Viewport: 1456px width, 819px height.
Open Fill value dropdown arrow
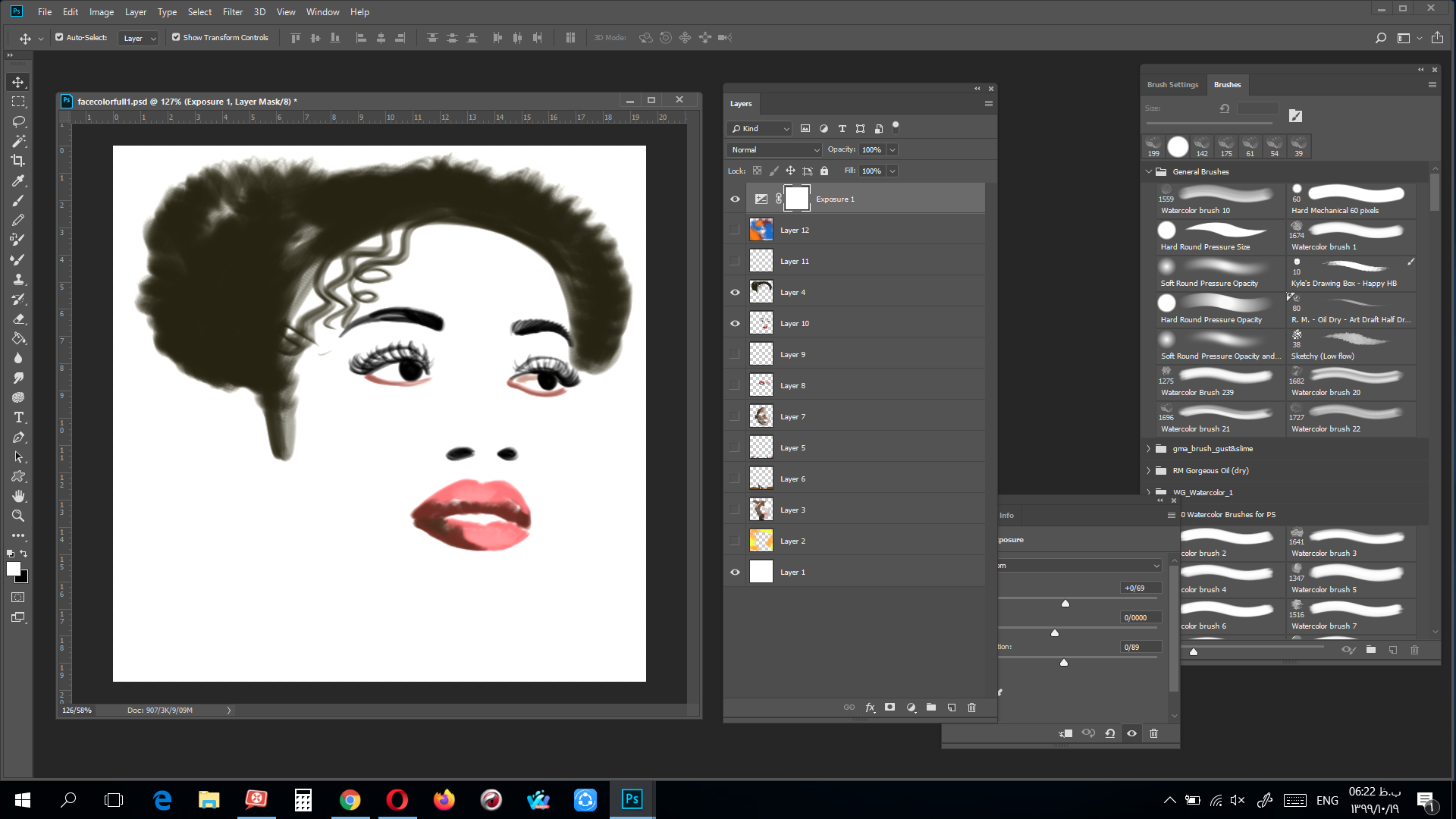coord(893,171)
